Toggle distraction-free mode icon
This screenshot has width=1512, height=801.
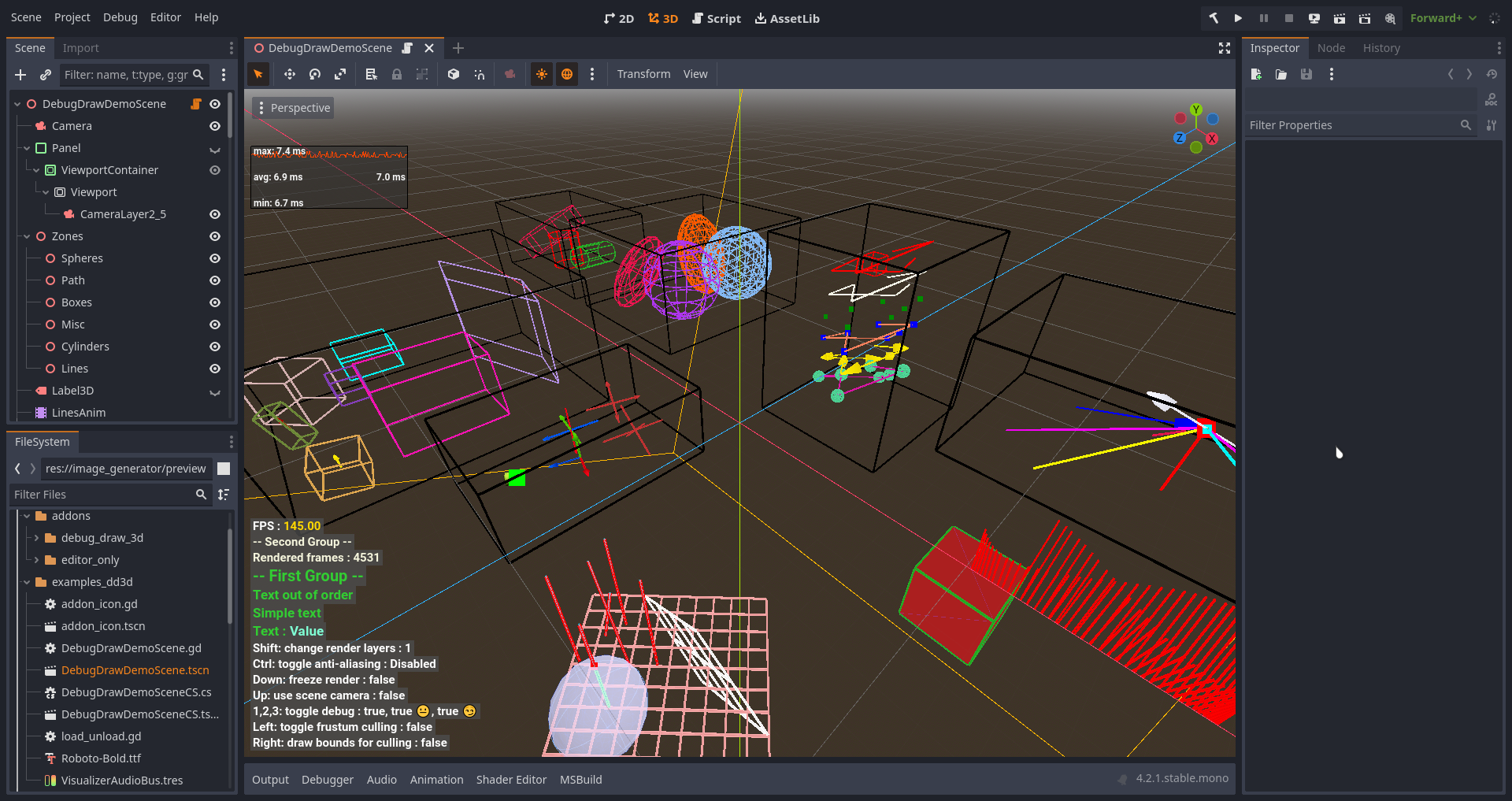click(1224, 48)
